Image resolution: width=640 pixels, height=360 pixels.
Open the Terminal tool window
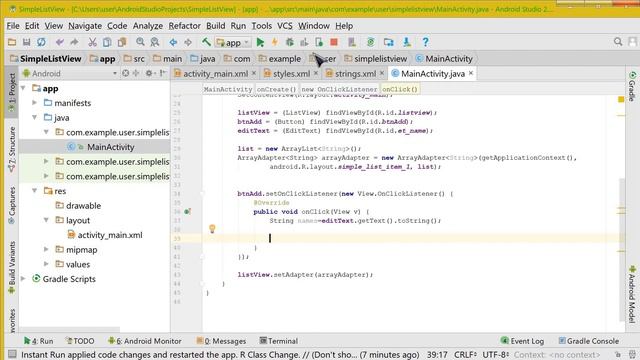point(278,341)
